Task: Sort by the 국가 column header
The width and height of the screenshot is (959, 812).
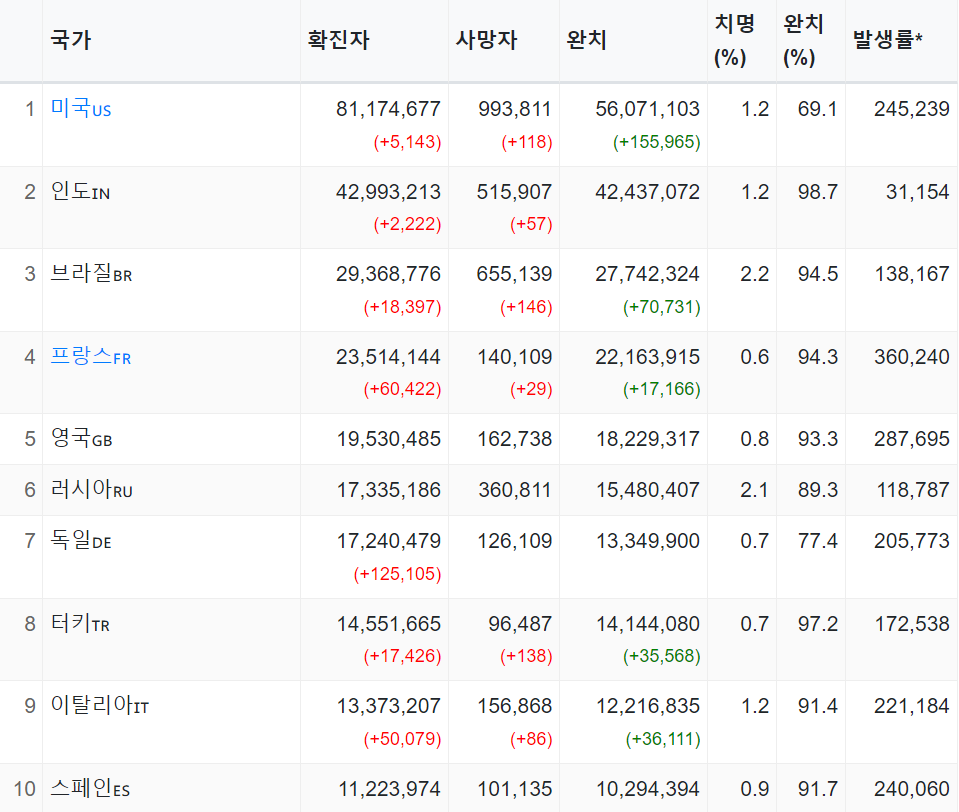Action: [71, 40]
